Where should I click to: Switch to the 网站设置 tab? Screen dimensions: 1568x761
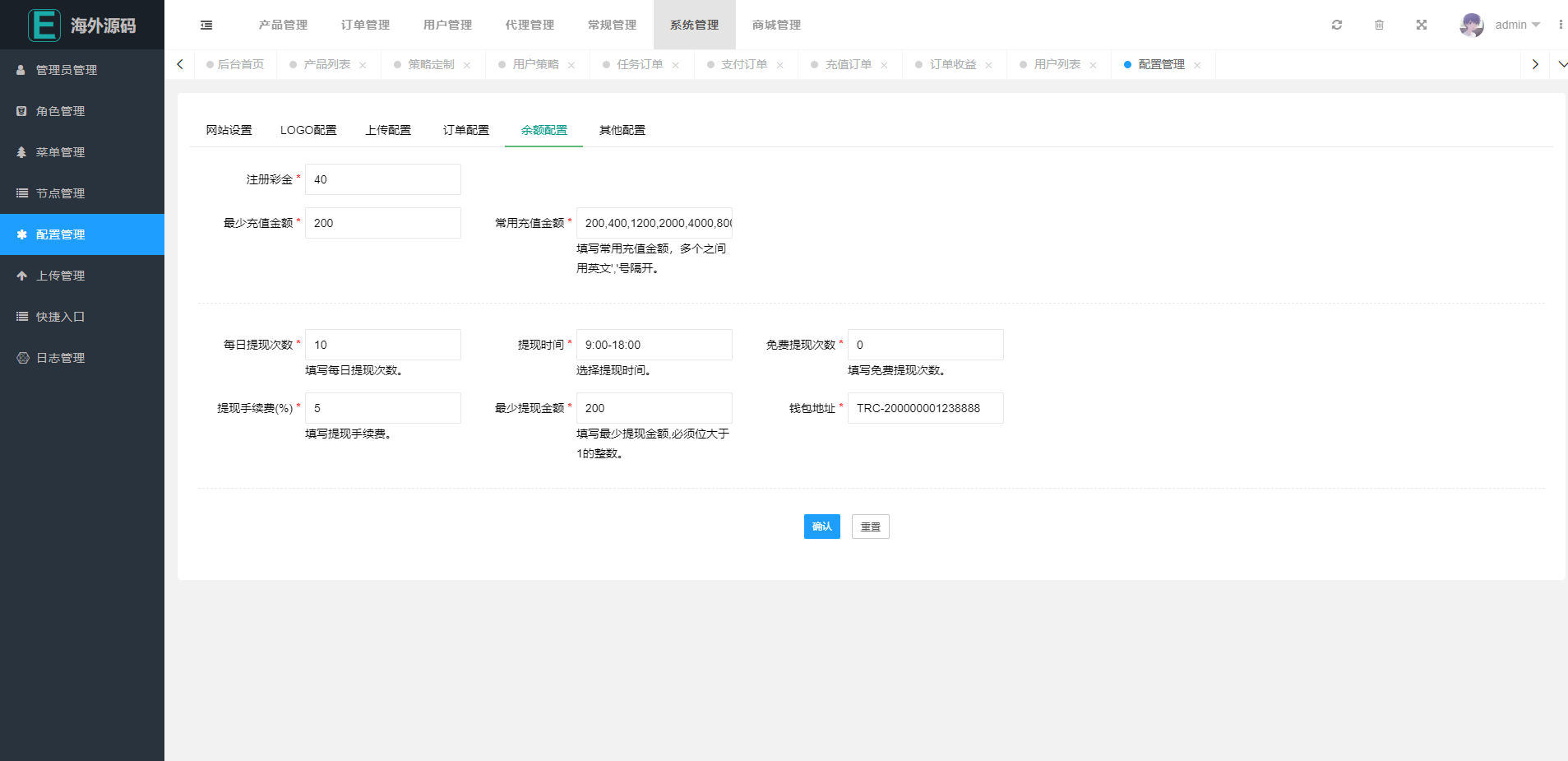[x=229, y=129]
